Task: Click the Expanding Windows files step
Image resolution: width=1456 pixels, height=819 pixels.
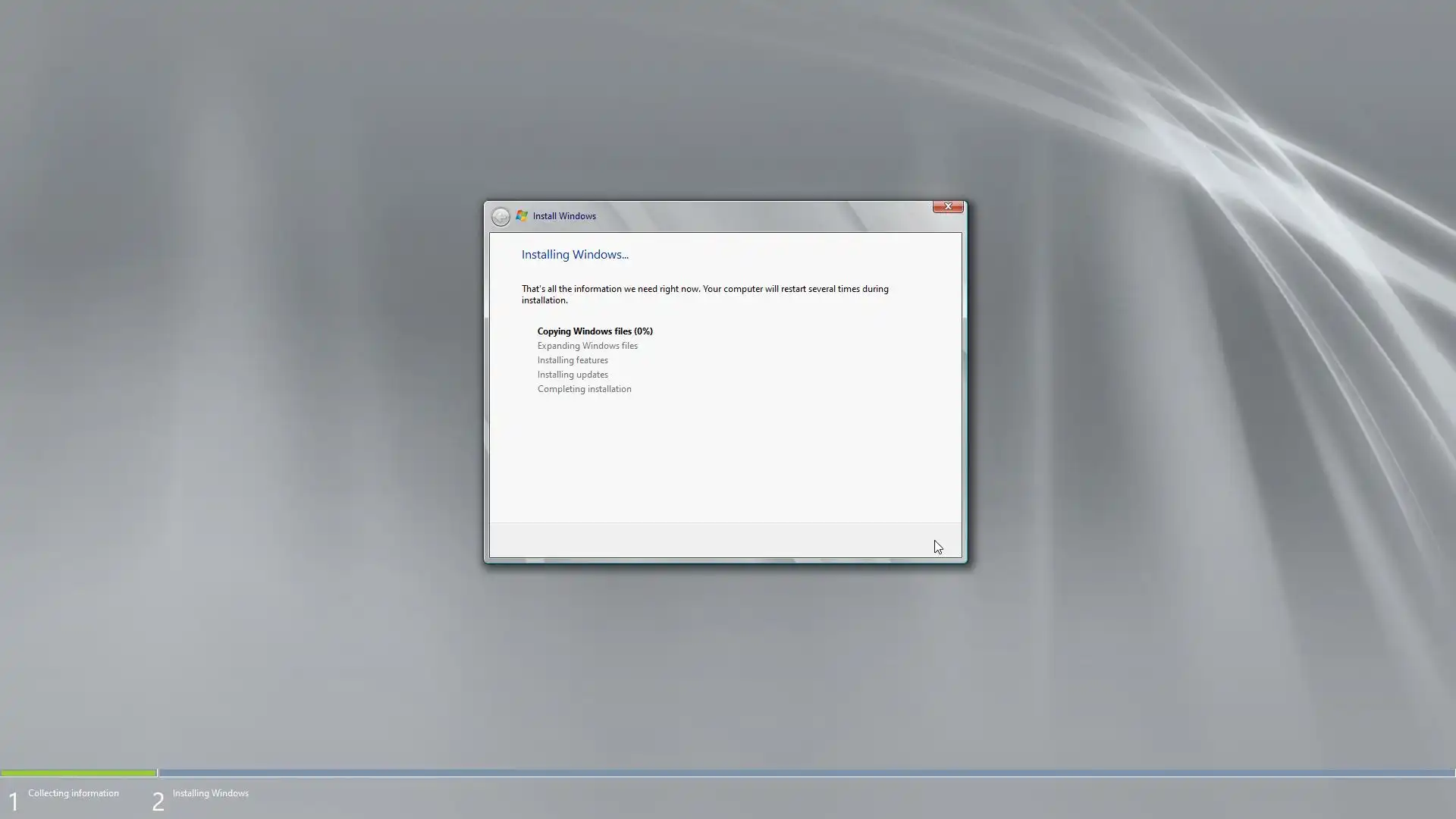Action: (x=587, y=346)
